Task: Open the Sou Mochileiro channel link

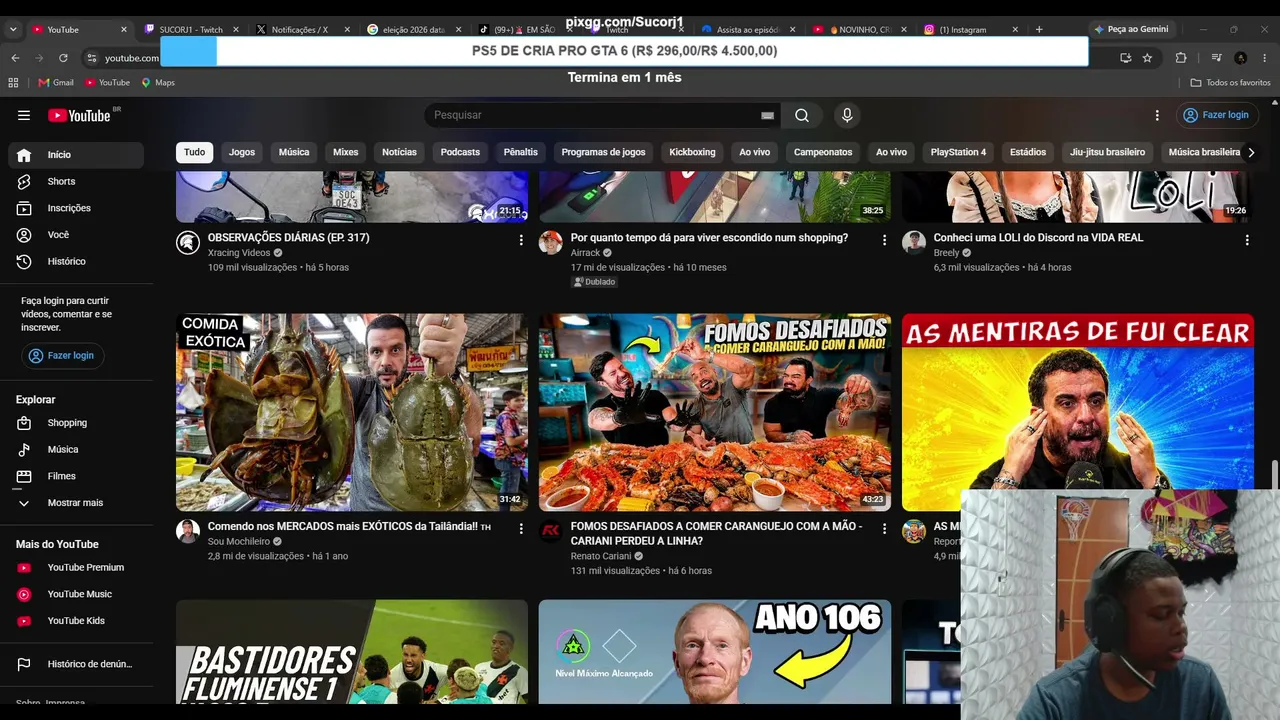Action: pos(239,542)
